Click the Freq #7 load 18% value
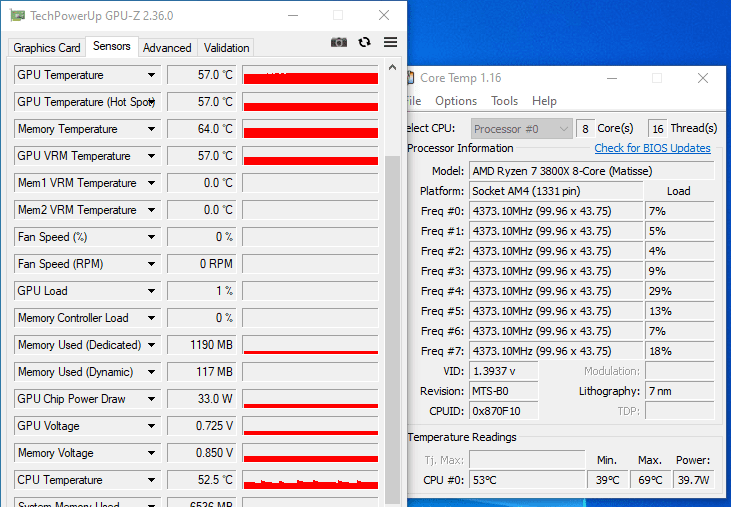This screenshot has width=731, height=507. [680, 351]
